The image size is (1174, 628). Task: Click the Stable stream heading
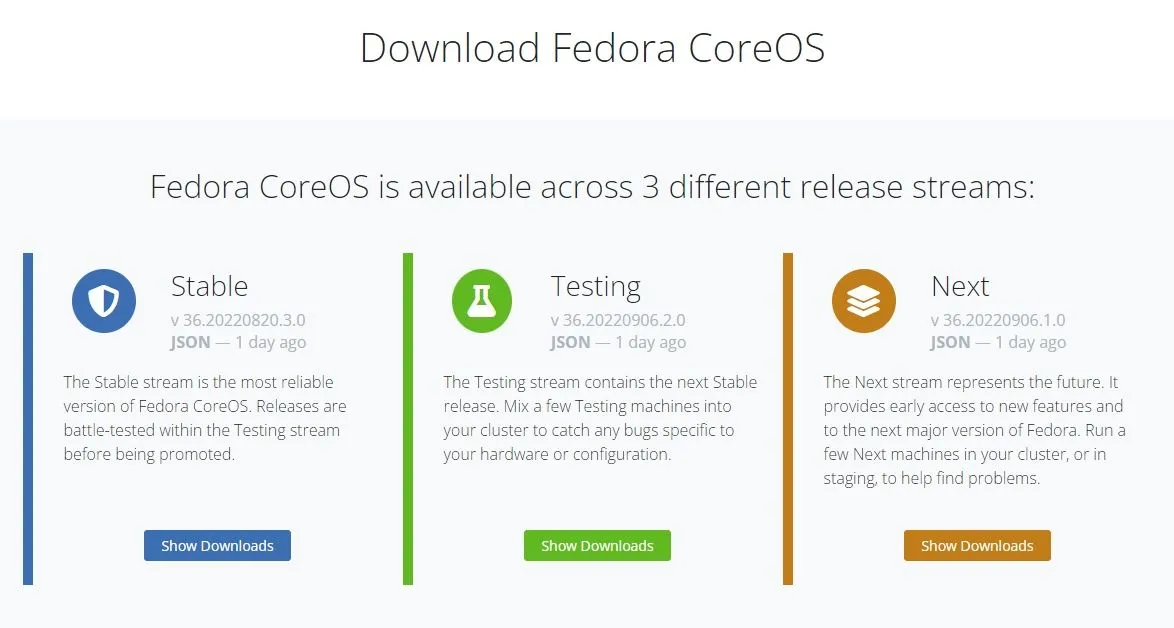point(210,286)
